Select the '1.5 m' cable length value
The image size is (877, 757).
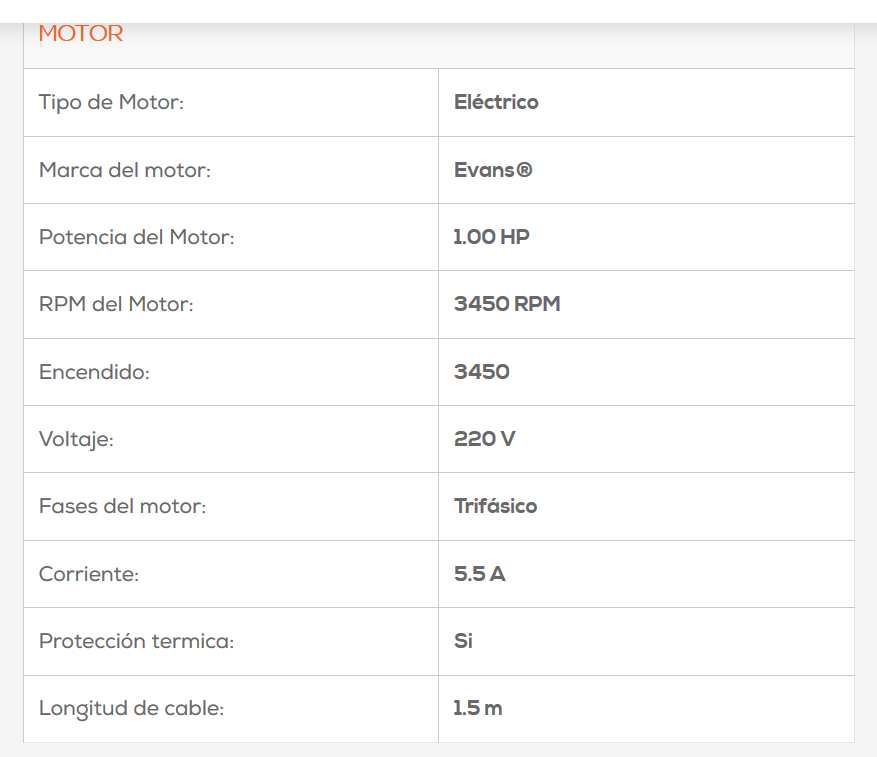(477, 709)
